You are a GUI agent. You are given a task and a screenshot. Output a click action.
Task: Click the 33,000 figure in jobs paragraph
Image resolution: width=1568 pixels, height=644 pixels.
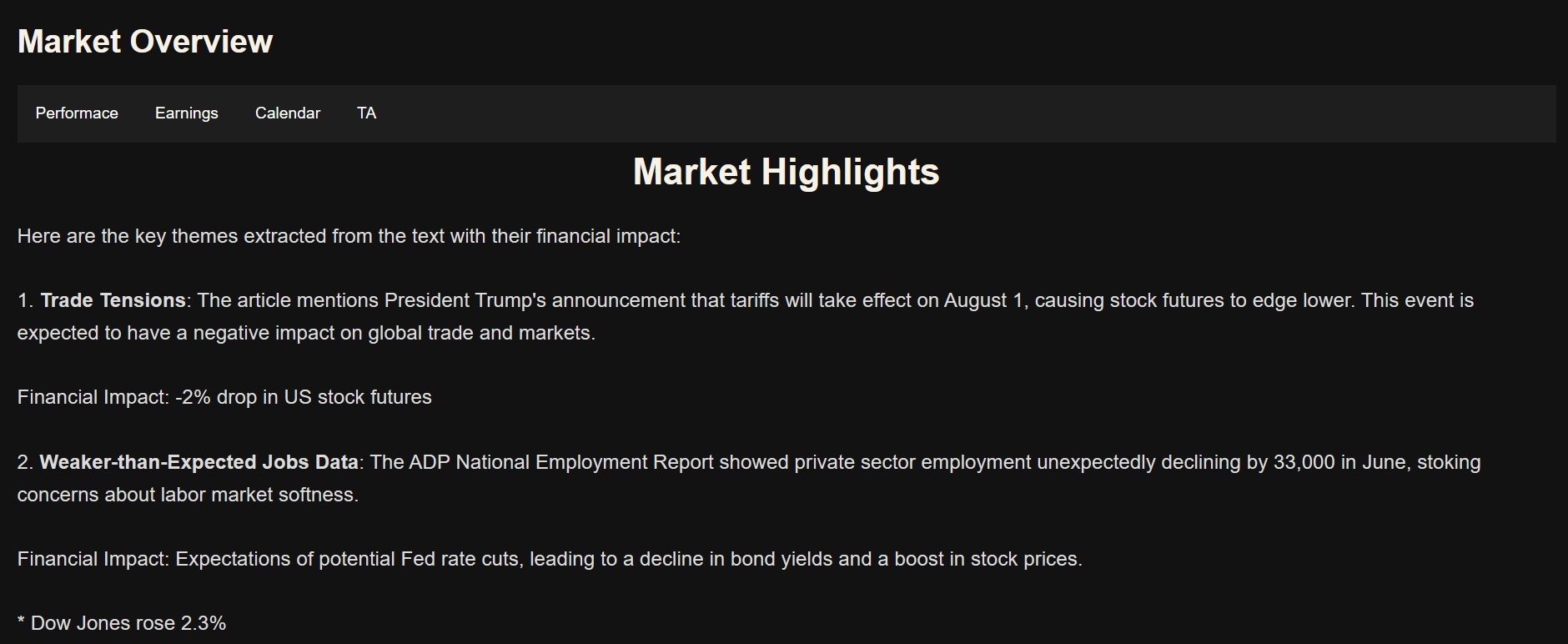point(1304,462)
